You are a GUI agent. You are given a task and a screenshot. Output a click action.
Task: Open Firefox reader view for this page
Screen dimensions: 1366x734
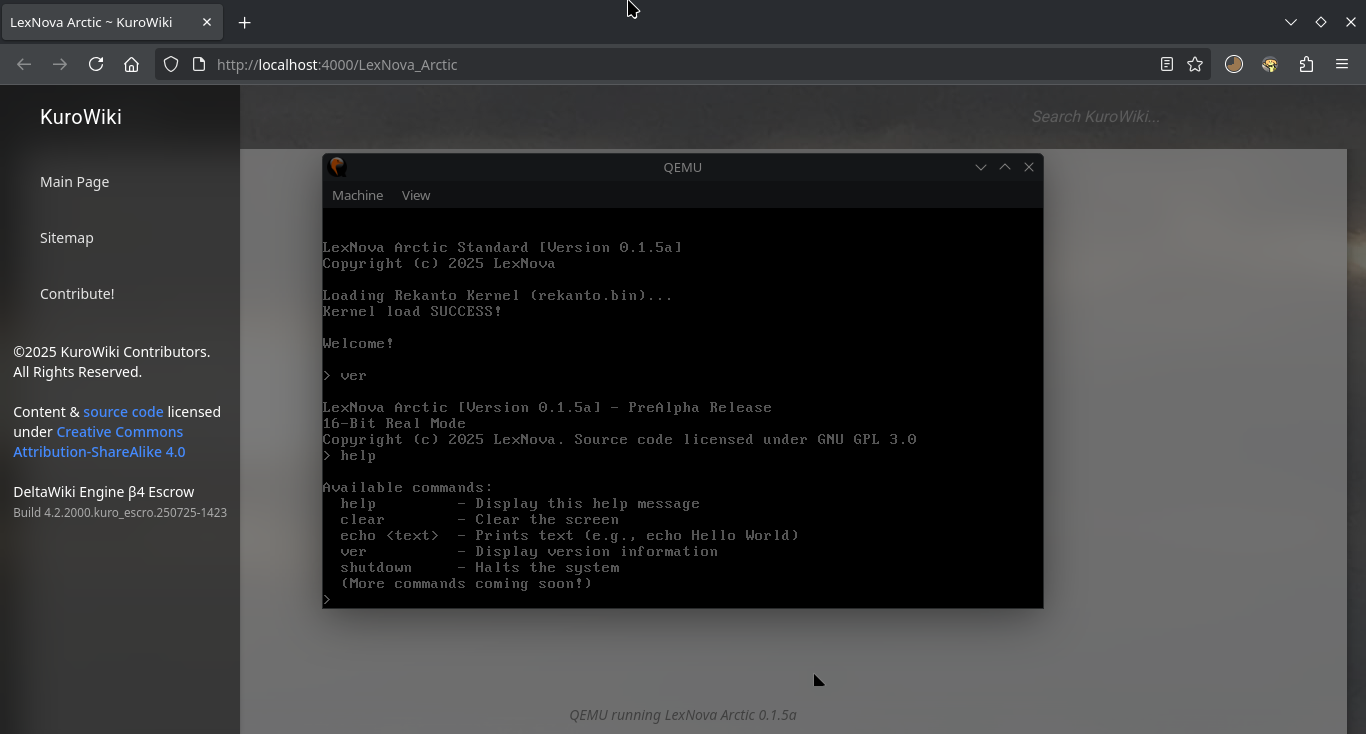click(x=1166, y=64)
